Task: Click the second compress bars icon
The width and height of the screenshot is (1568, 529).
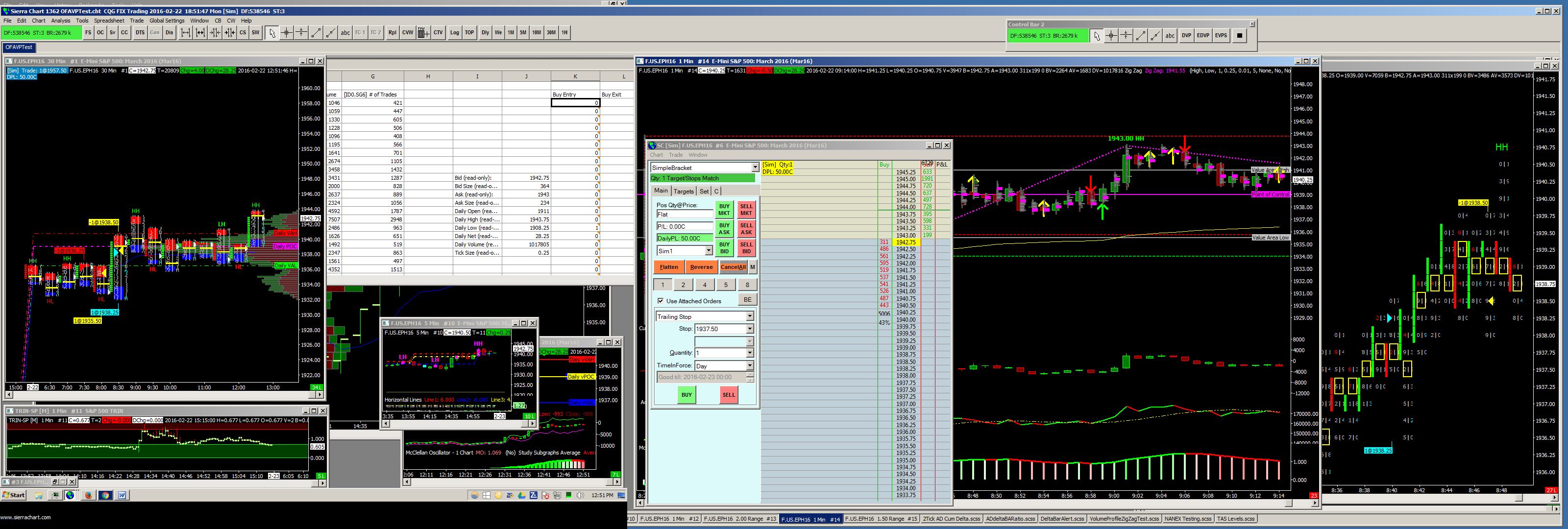Action: [229, 33]
